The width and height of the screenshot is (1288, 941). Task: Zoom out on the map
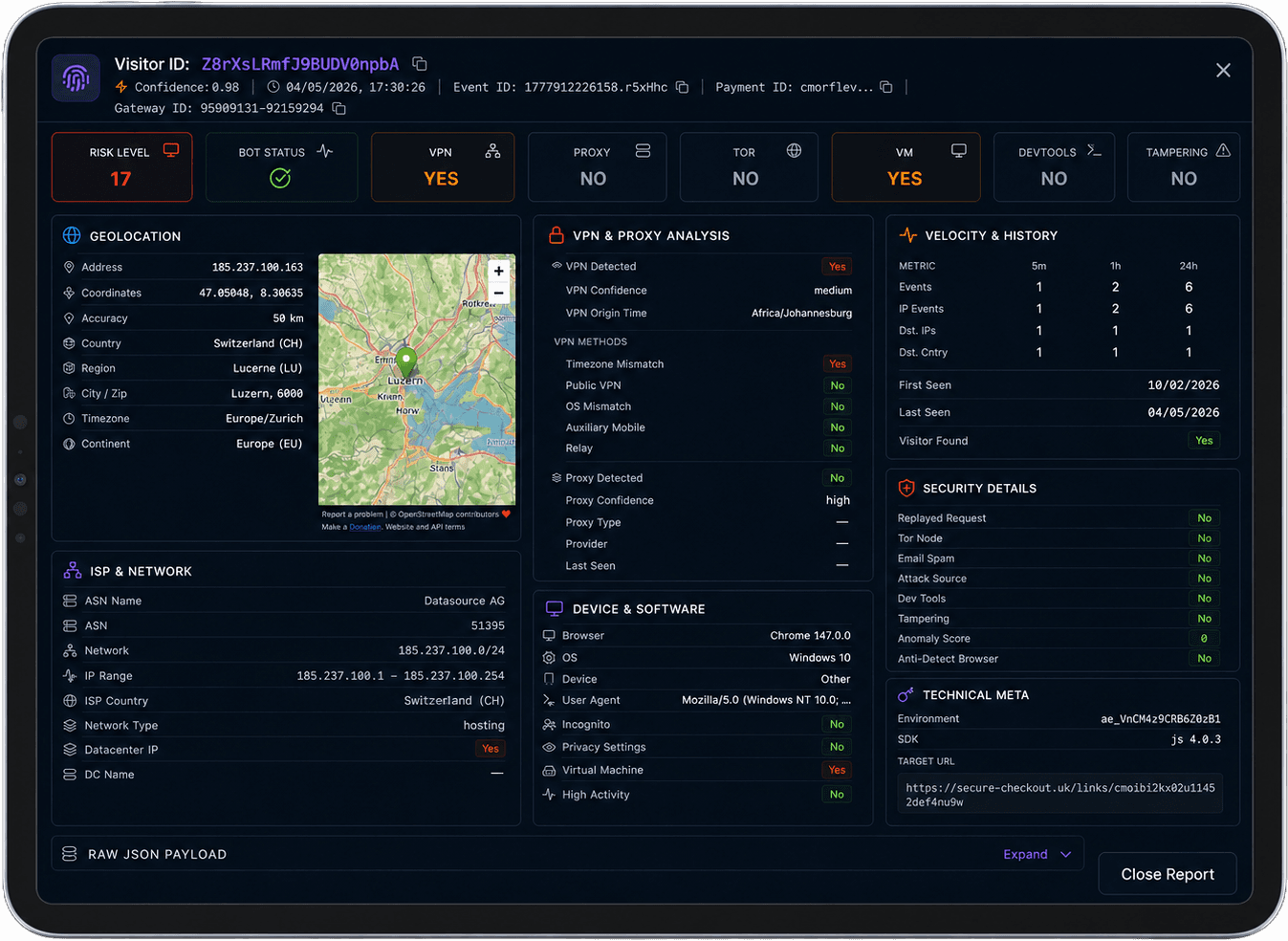pos(498,294)
